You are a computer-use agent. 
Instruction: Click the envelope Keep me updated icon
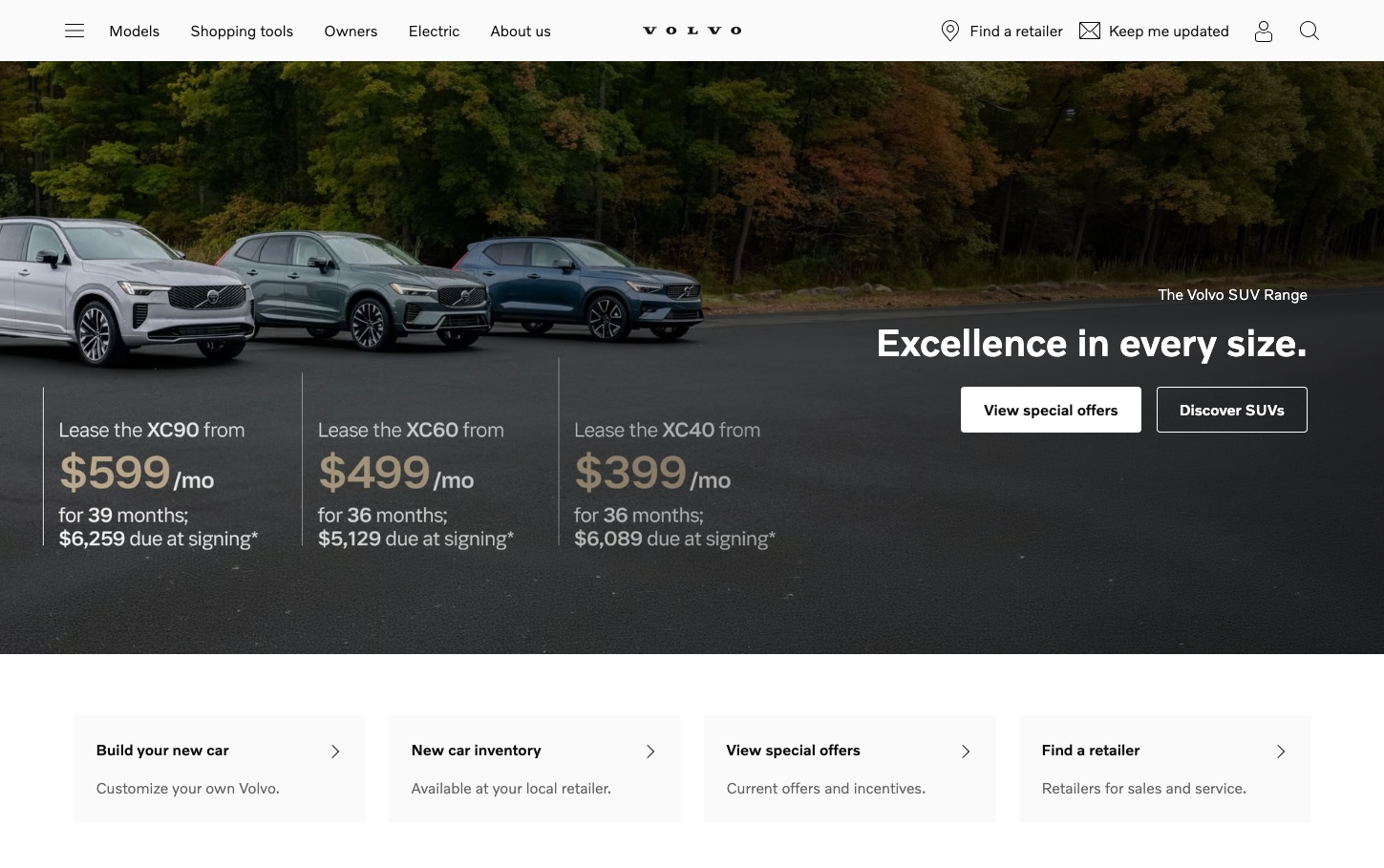pyautogui.click(x=1089, y=31)
